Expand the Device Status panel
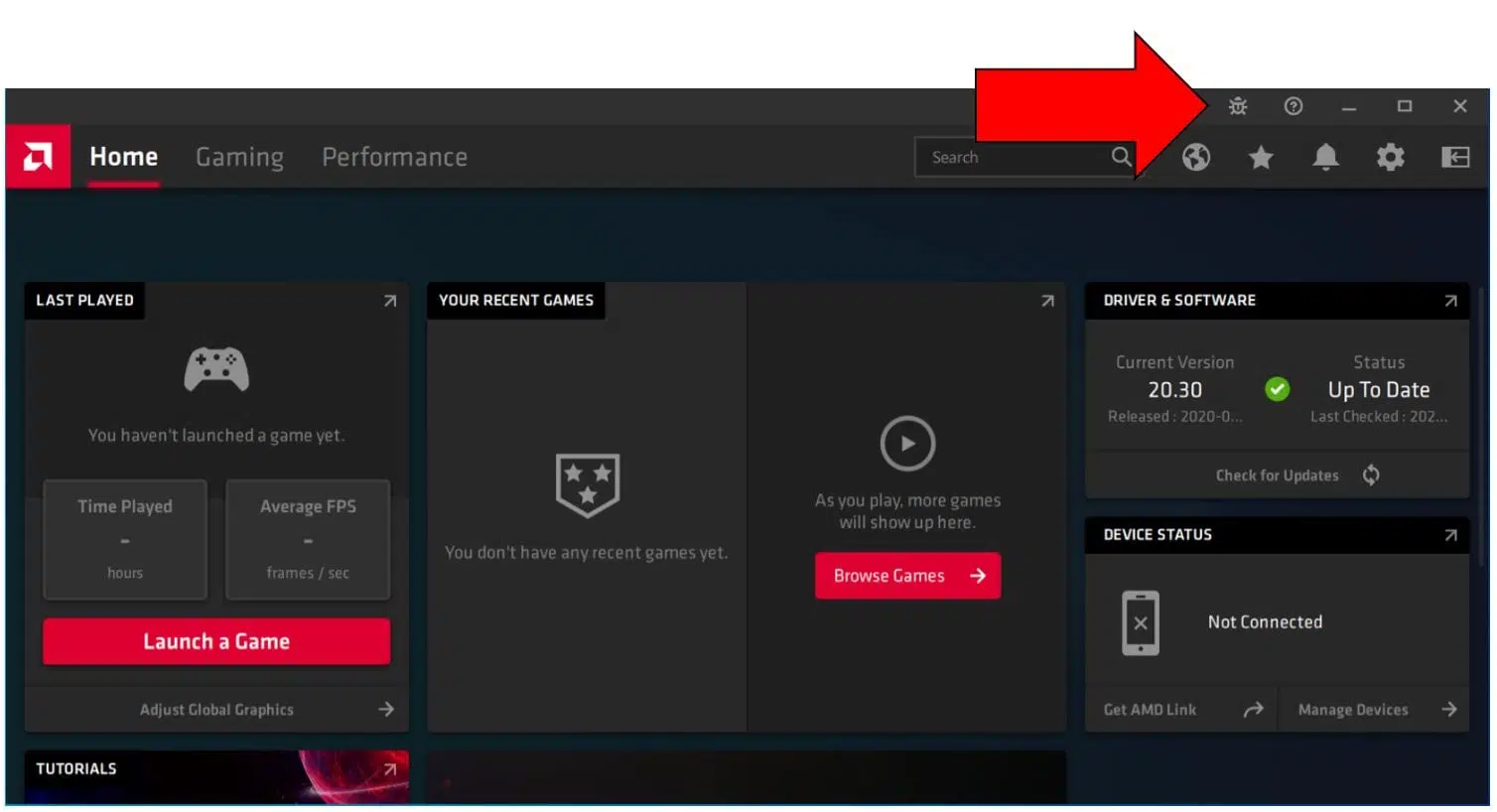Screen dimensions: 1497x812 (x=1450, y=535)
